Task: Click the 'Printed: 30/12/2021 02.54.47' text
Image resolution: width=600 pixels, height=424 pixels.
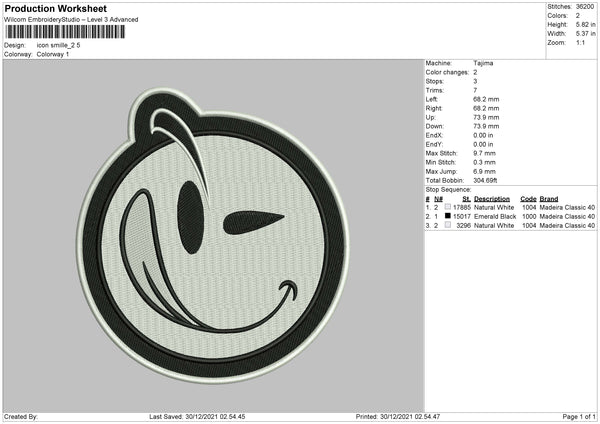Action: click(398, 417)
